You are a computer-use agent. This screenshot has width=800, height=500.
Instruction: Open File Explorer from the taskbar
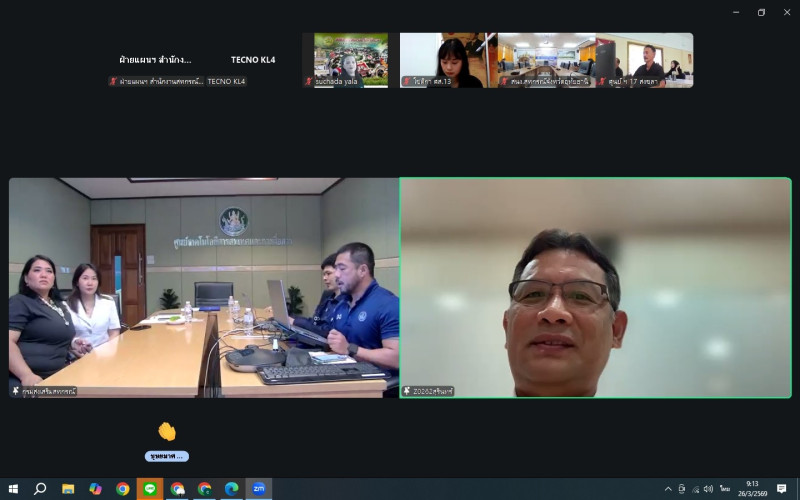click(x=68, y=489)
